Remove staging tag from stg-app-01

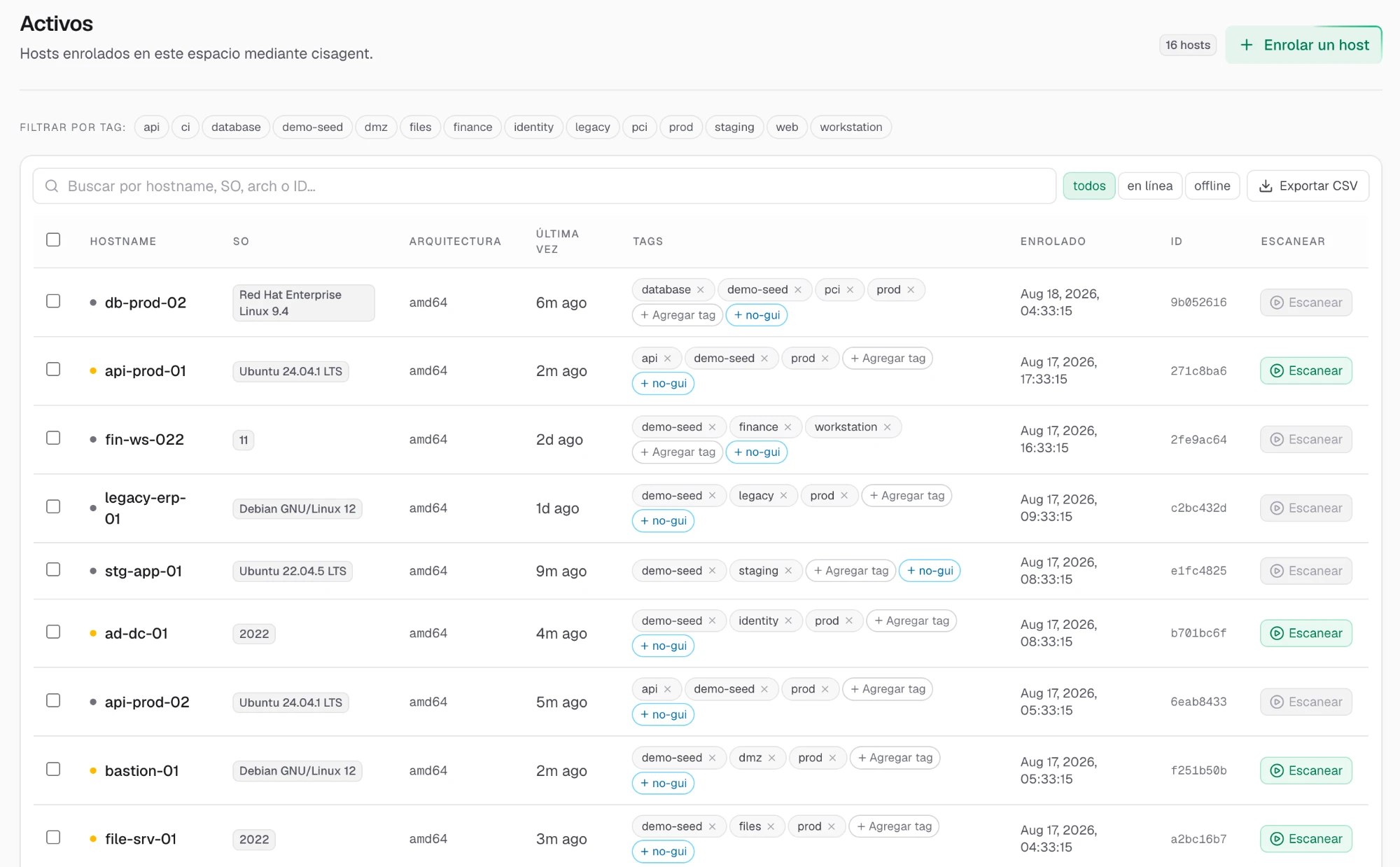point(788,571)
